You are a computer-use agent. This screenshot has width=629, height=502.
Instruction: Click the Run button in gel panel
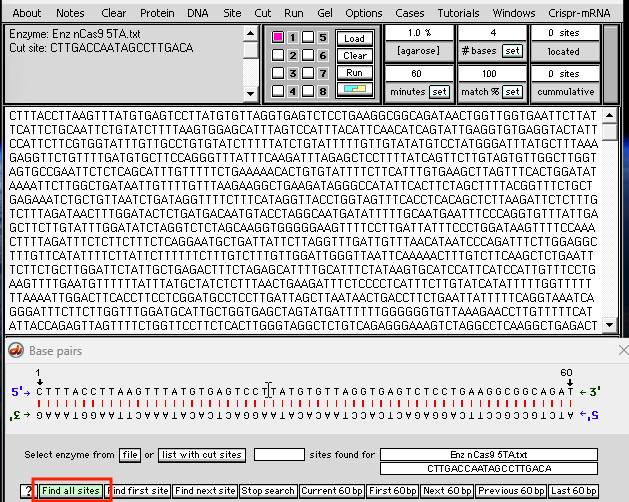(355, 73)
